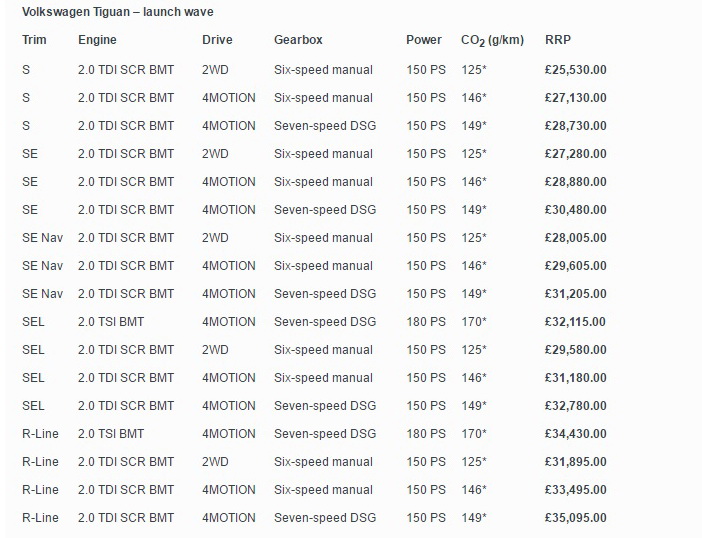Select the £31,205.00 price cell
The height and width of the screenshot is (538, 702).
click(576, 294)
